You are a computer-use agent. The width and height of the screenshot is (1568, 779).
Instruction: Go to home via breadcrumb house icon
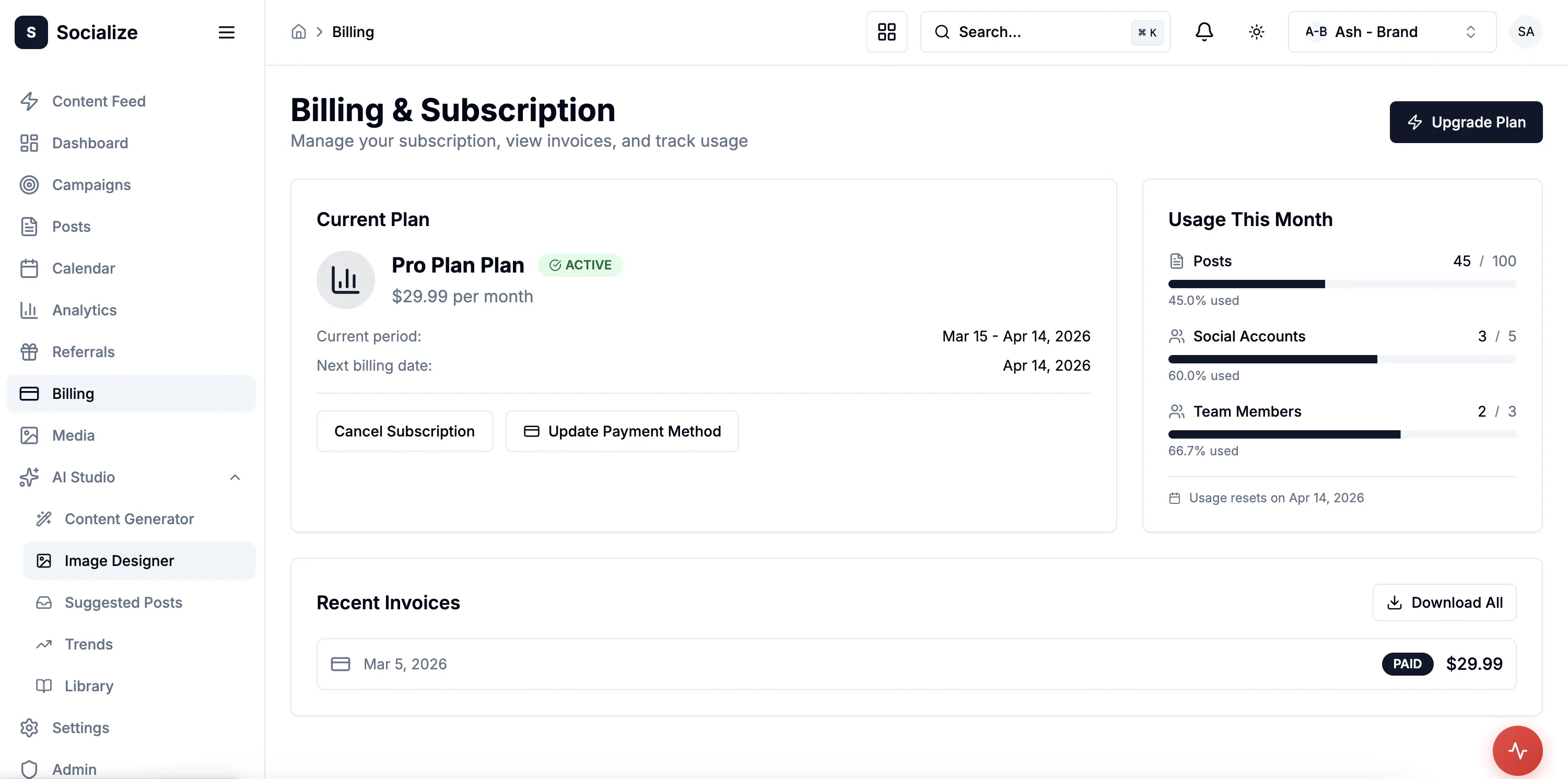298,32
